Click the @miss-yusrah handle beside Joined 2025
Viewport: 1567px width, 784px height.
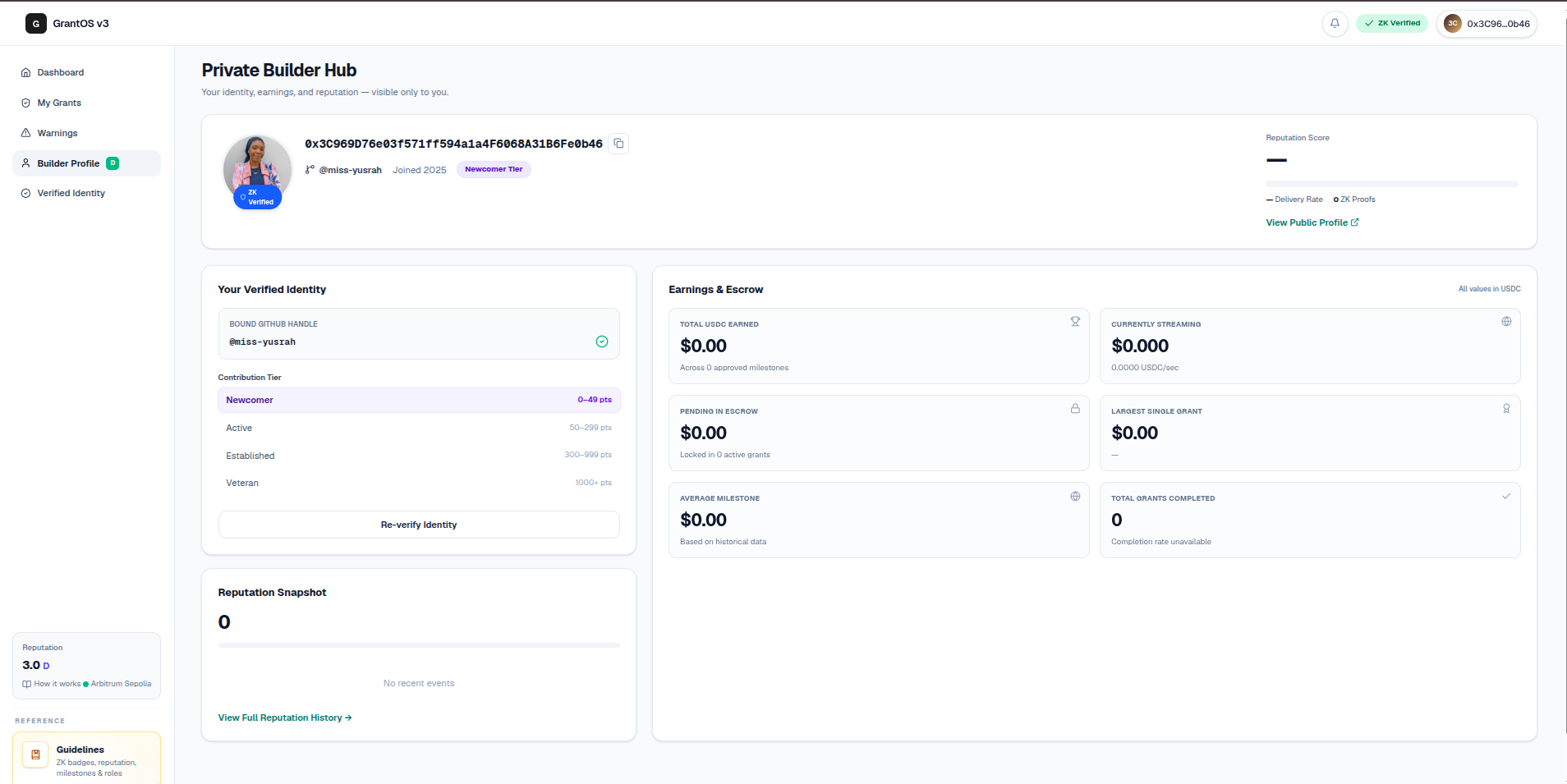pyautogui.click(x=350, y=170)
